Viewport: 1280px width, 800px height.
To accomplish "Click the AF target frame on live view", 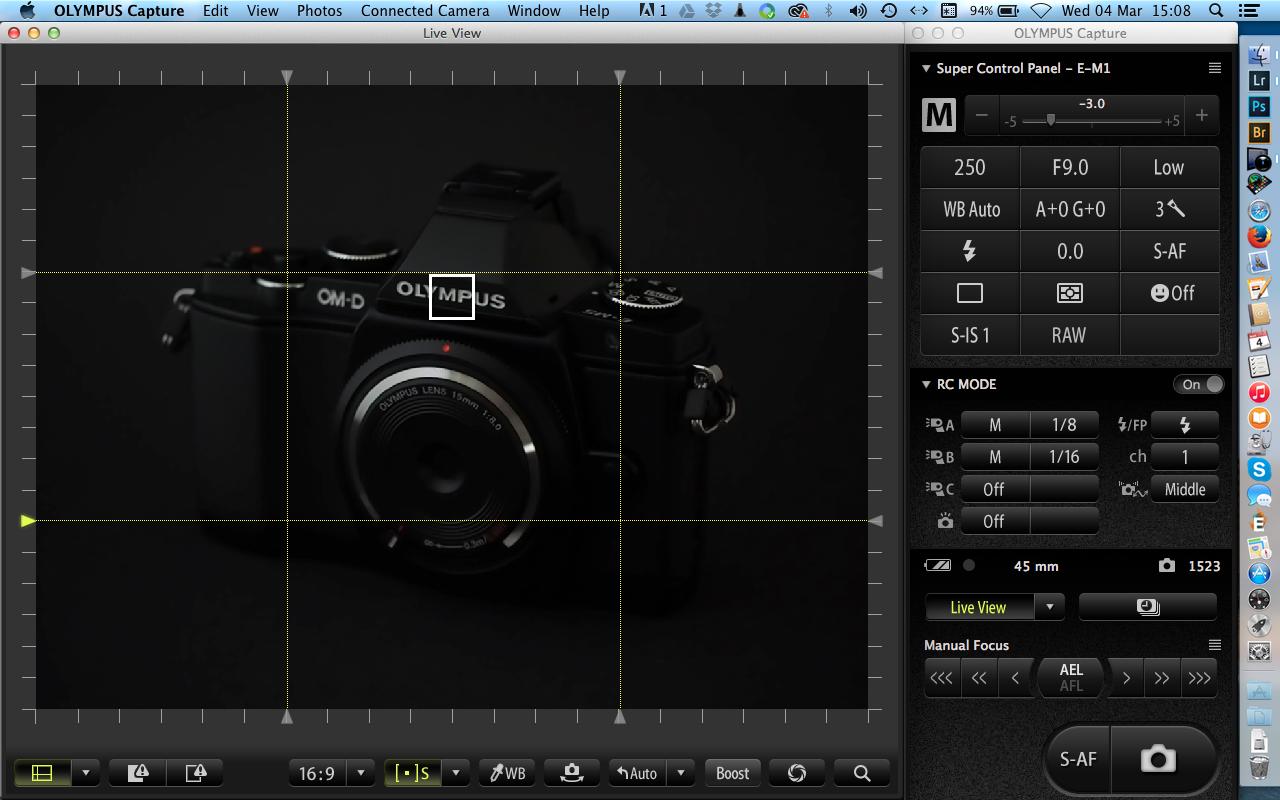I will tap(451, 297).
